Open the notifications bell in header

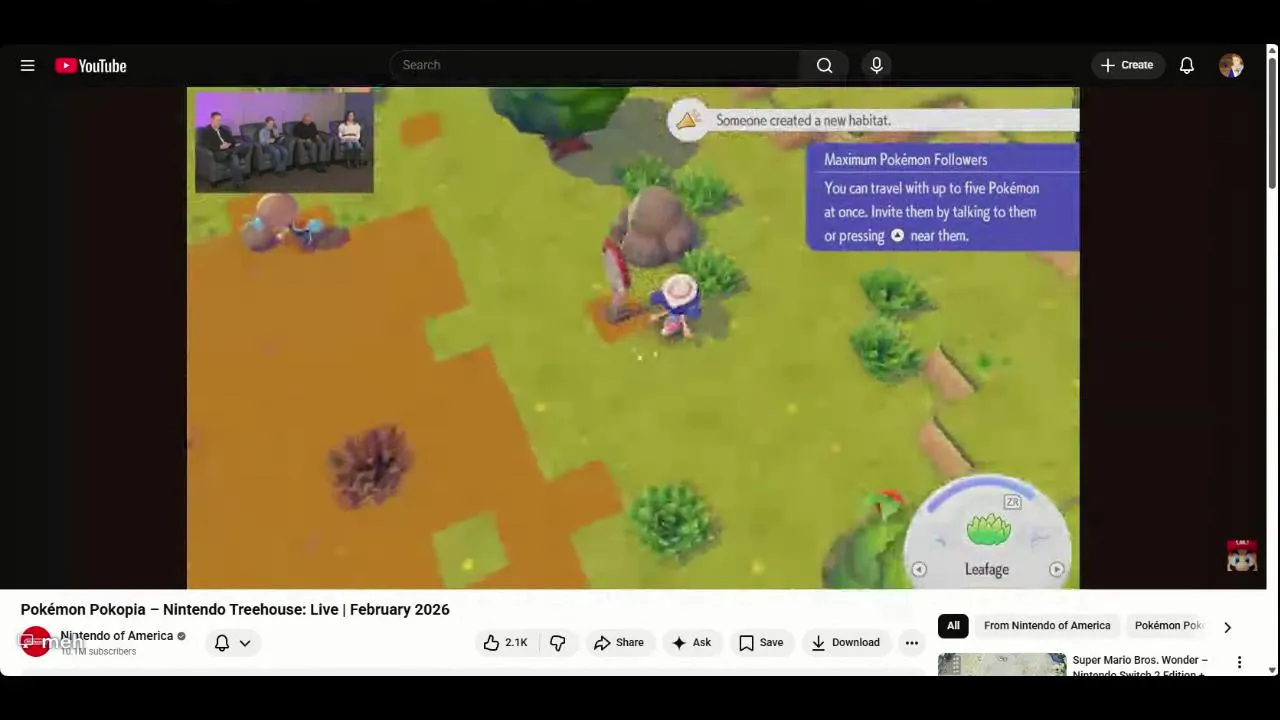(1186, 65)
